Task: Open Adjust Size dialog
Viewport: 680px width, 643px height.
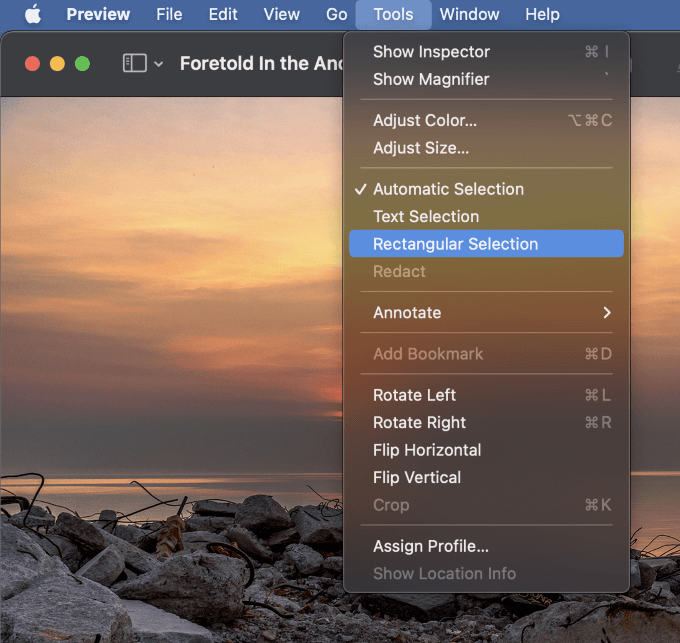Action: tap(486, 148)
